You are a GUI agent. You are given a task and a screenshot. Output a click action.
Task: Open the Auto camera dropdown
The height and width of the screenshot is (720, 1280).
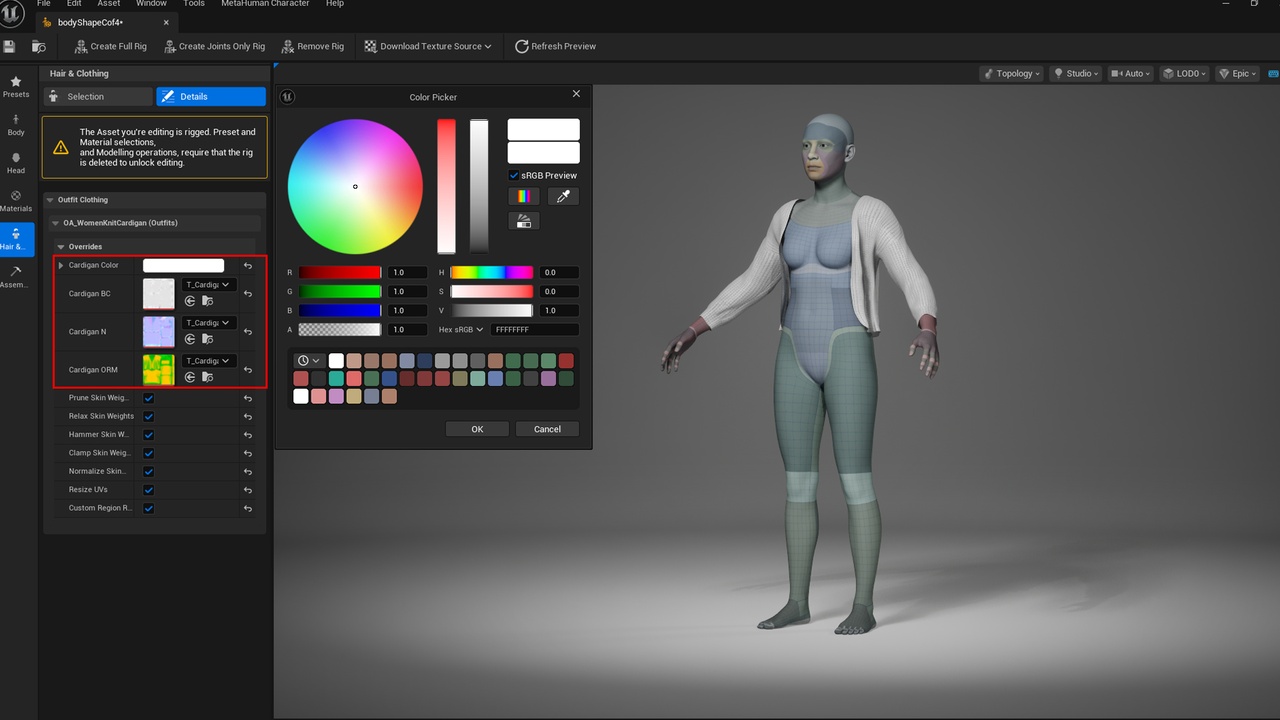coord(1130,73)
